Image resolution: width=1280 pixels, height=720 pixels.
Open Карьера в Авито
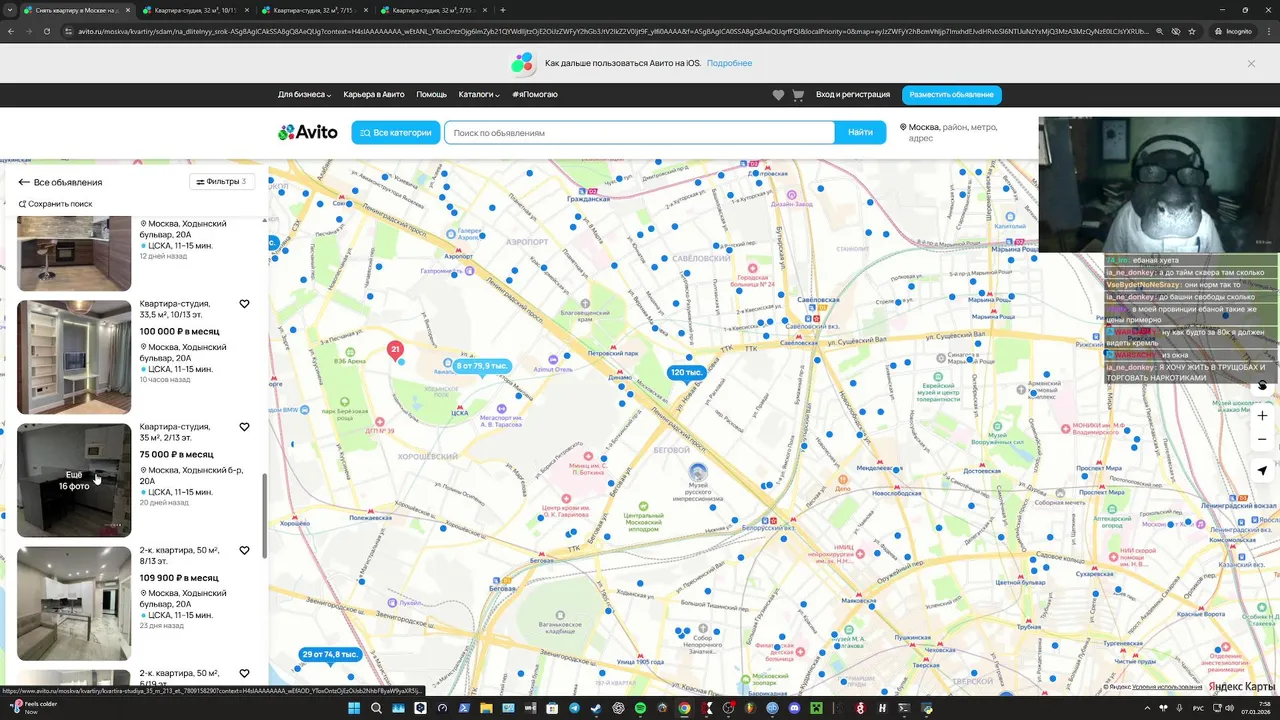coord(374,95)
